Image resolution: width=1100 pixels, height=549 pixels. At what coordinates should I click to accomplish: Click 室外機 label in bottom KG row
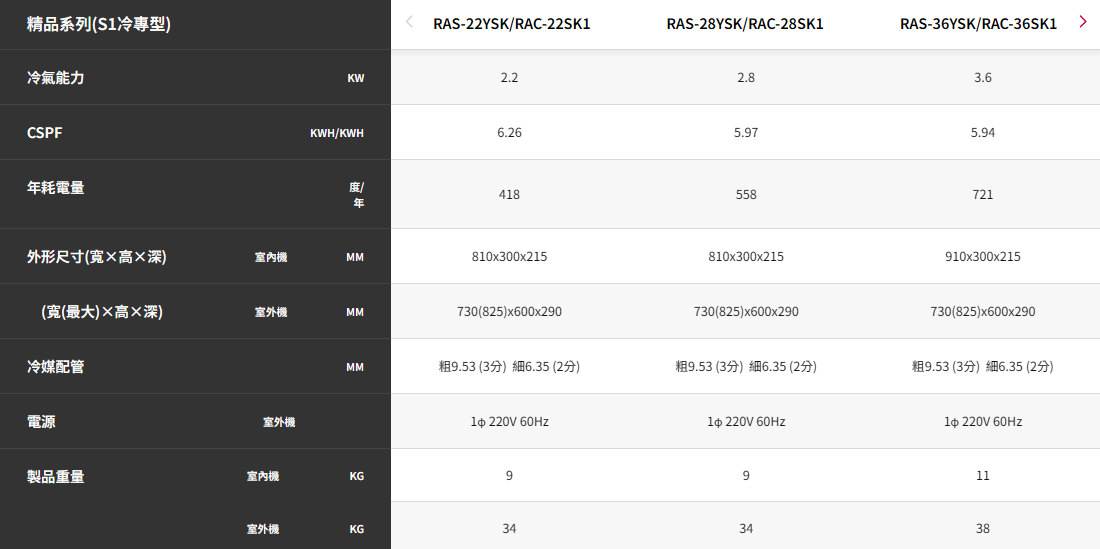point(263,529)
